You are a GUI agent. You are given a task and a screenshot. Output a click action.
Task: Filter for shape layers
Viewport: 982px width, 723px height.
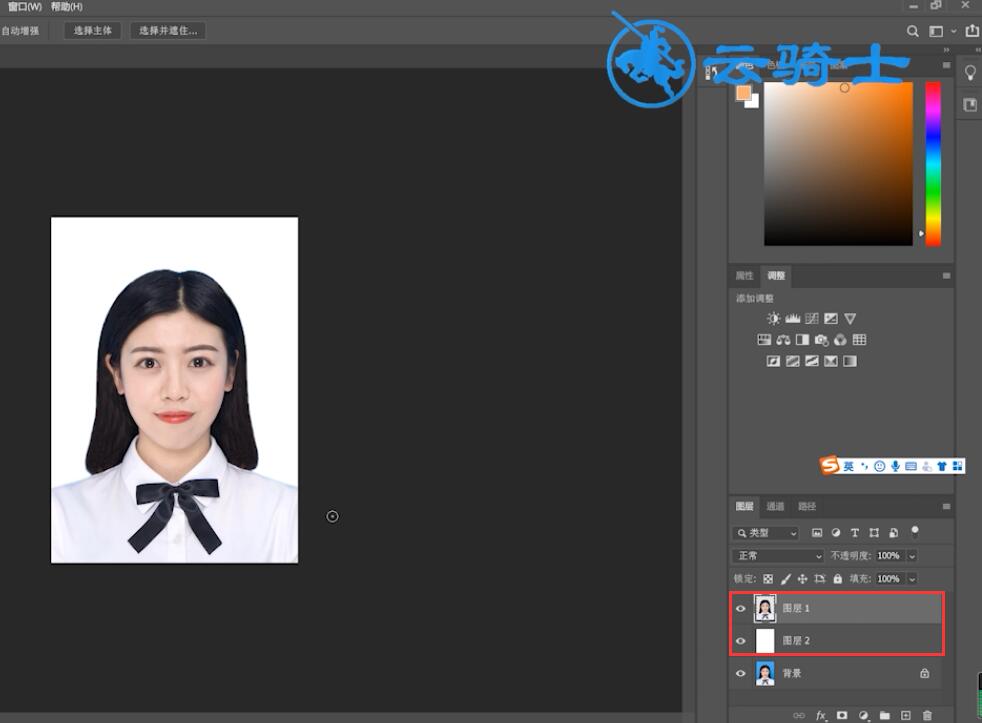(874, 533)
